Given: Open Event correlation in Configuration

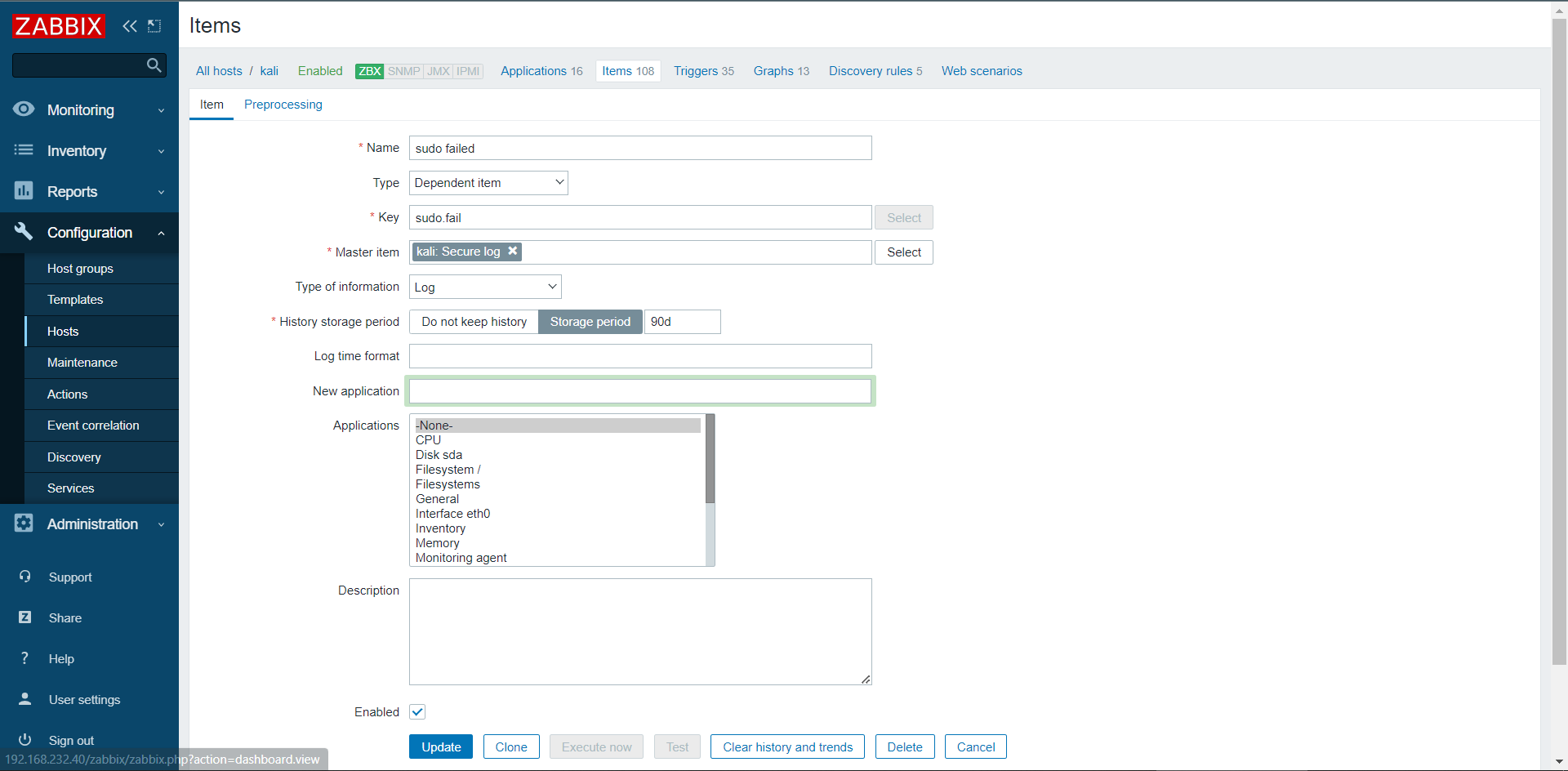Looking at the screenshot, I should 101,426.
